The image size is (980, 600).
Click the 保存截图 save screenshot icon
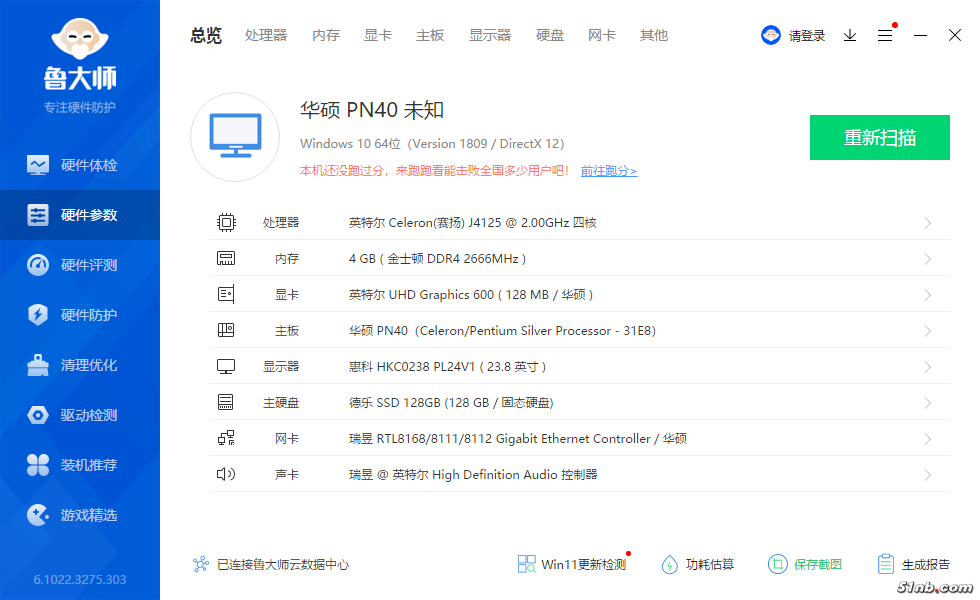[777, 564]
